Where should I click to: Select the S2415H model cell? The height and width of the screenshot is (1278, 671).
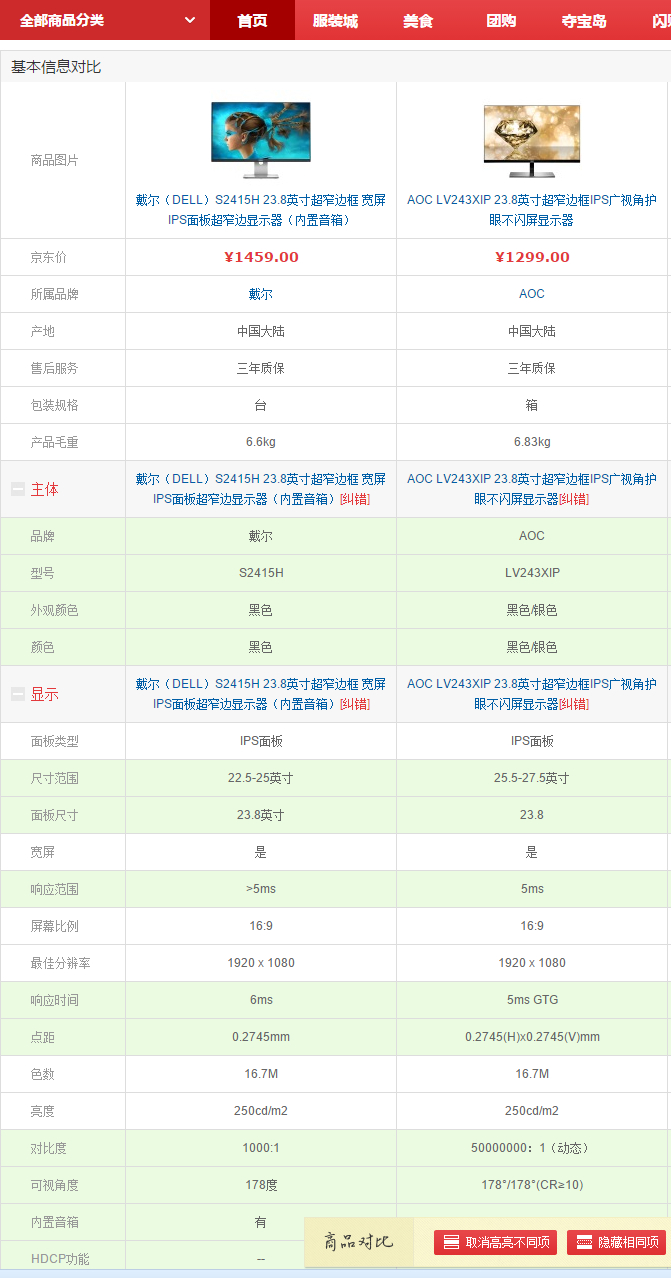tap(260, 573)
